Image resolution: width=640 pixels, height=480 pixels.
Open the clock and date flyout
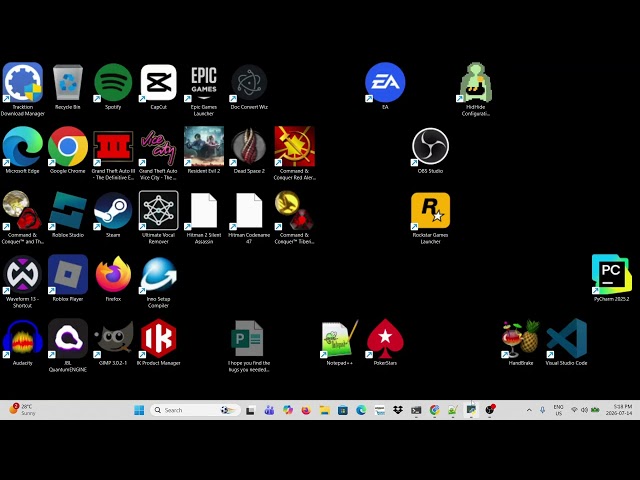(x=619, y=410)
